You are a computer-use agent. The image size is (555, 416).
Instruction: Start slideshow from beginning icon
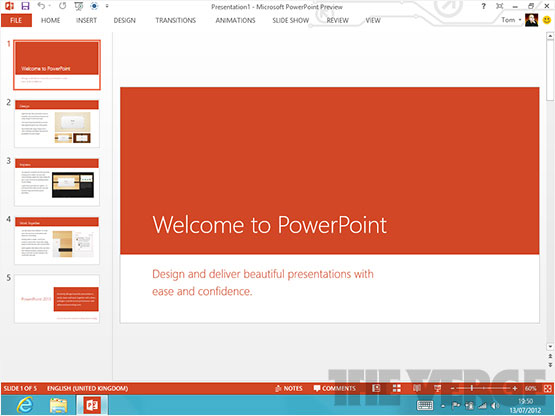point(79,6)
